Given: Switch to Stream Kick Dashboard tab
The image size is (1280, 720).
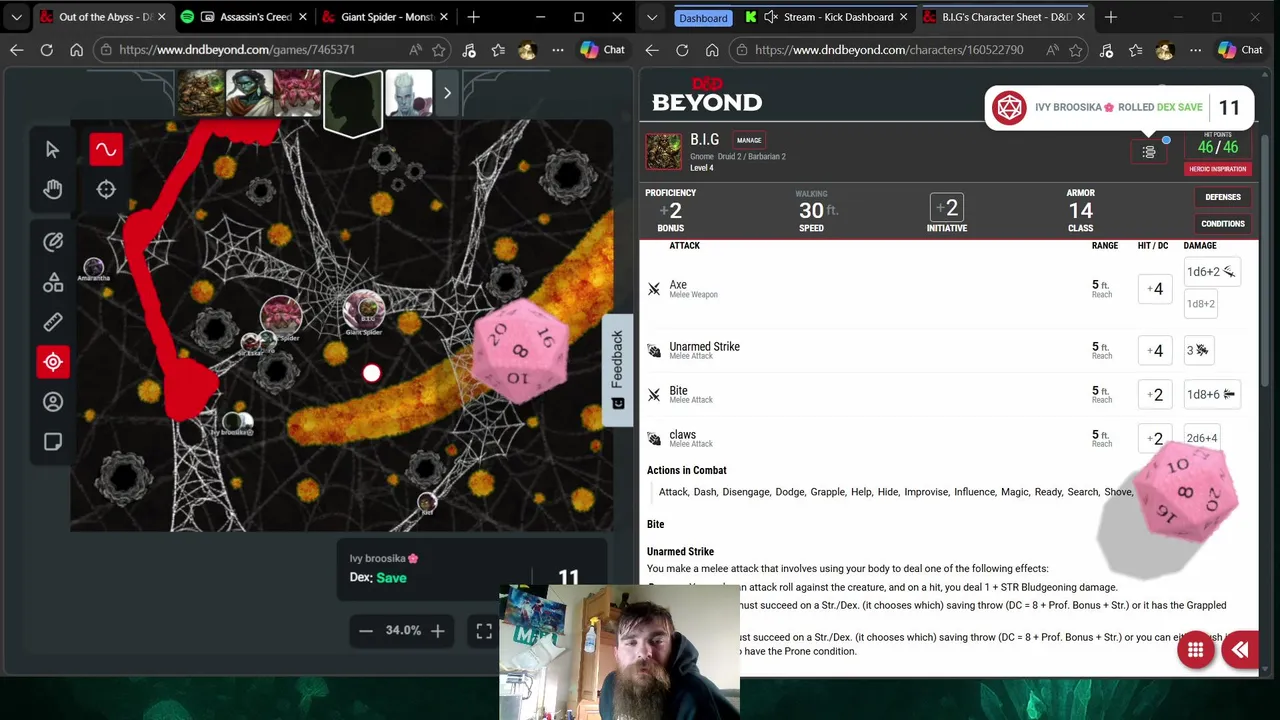Looking at the screenshot, I should pos(828,17).
